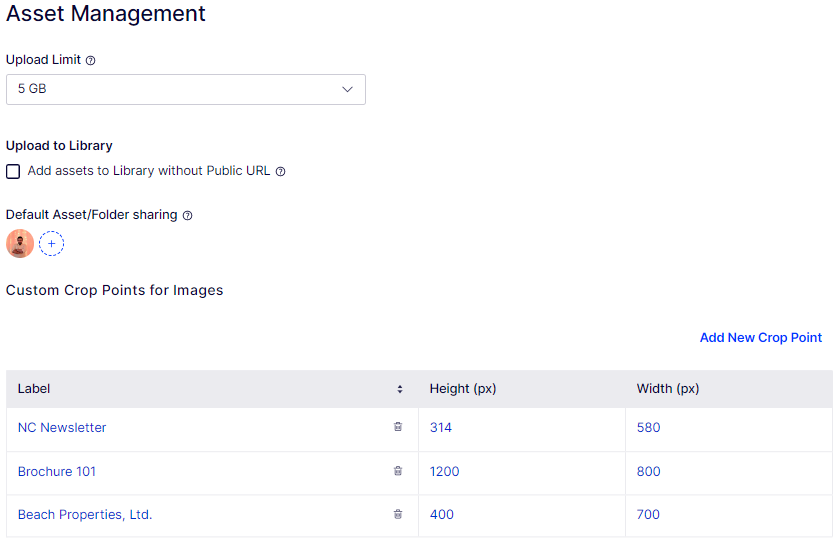The width and height of the screenshot is (833, 538).
Task: Click the user avatar under Default sharing
Action: coord(20,244)
